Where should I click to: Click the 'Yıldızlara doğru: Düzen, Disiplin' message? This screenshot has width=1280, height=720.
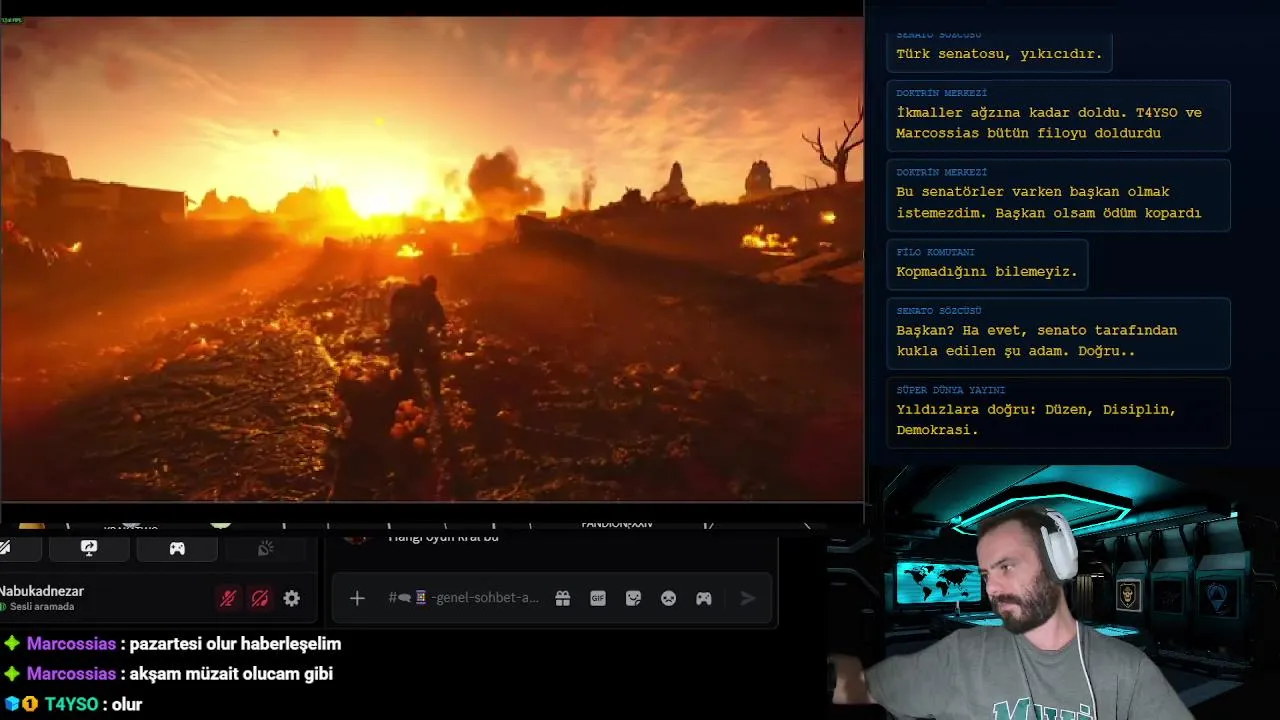click(x=1058, y=412)
